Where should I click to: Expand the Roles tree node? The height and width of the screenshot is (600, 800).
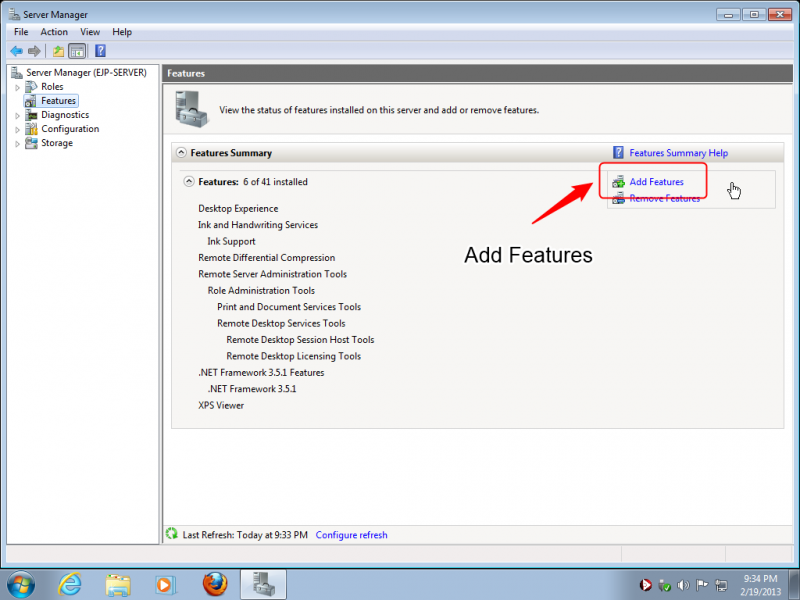(17, 87)
